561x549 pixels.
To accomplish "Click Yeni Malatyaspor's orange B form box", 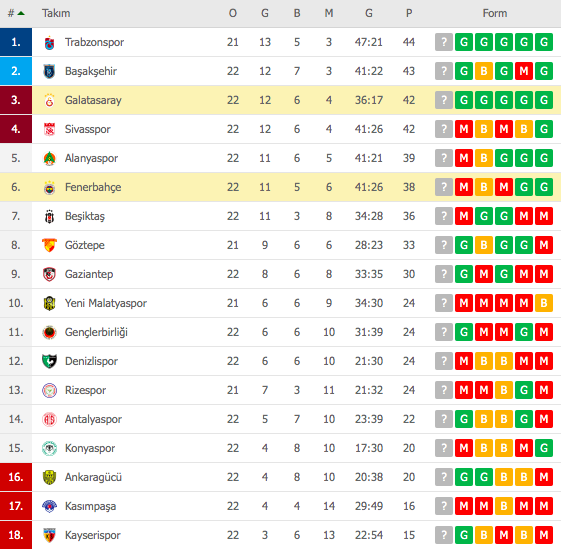I will pyautogui.click(x=544, y=303).
